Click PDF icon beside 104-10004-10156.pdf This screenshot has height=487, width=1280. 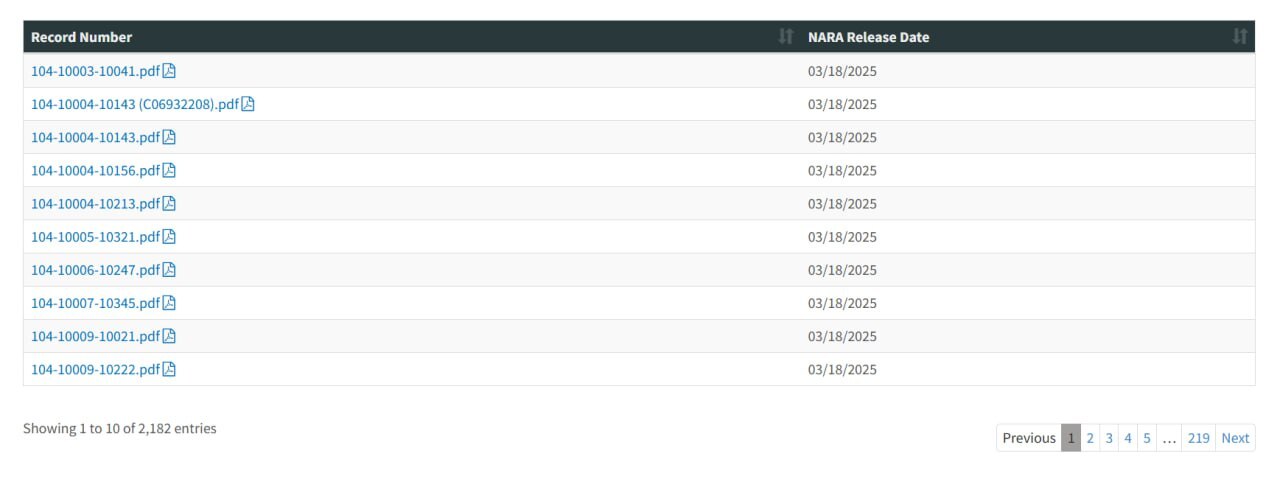point(169,170)
